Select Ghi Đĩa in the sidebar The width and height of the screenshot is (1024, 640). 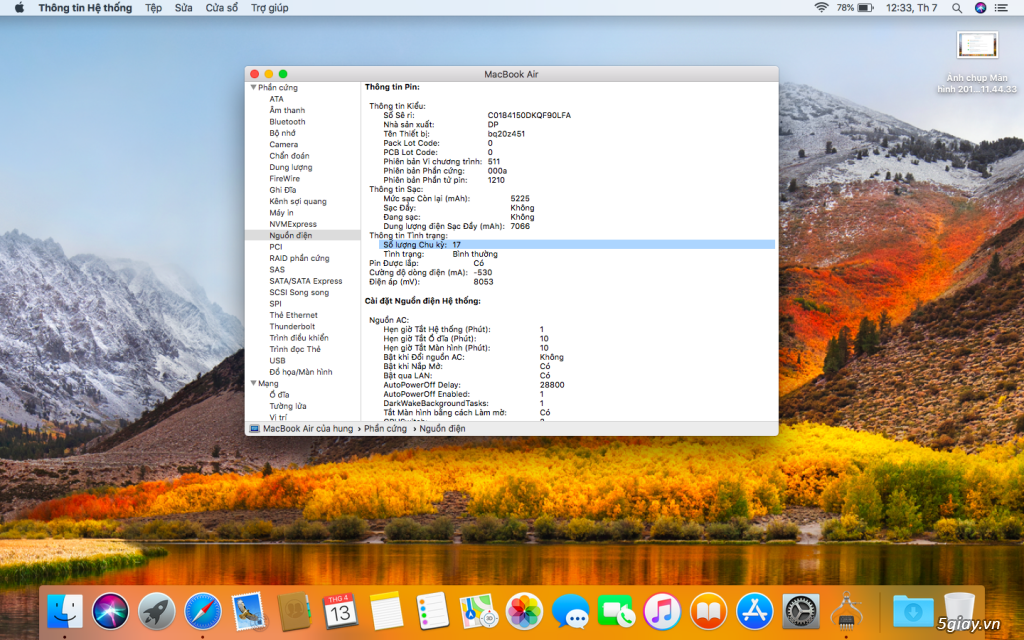coord(282,190)
